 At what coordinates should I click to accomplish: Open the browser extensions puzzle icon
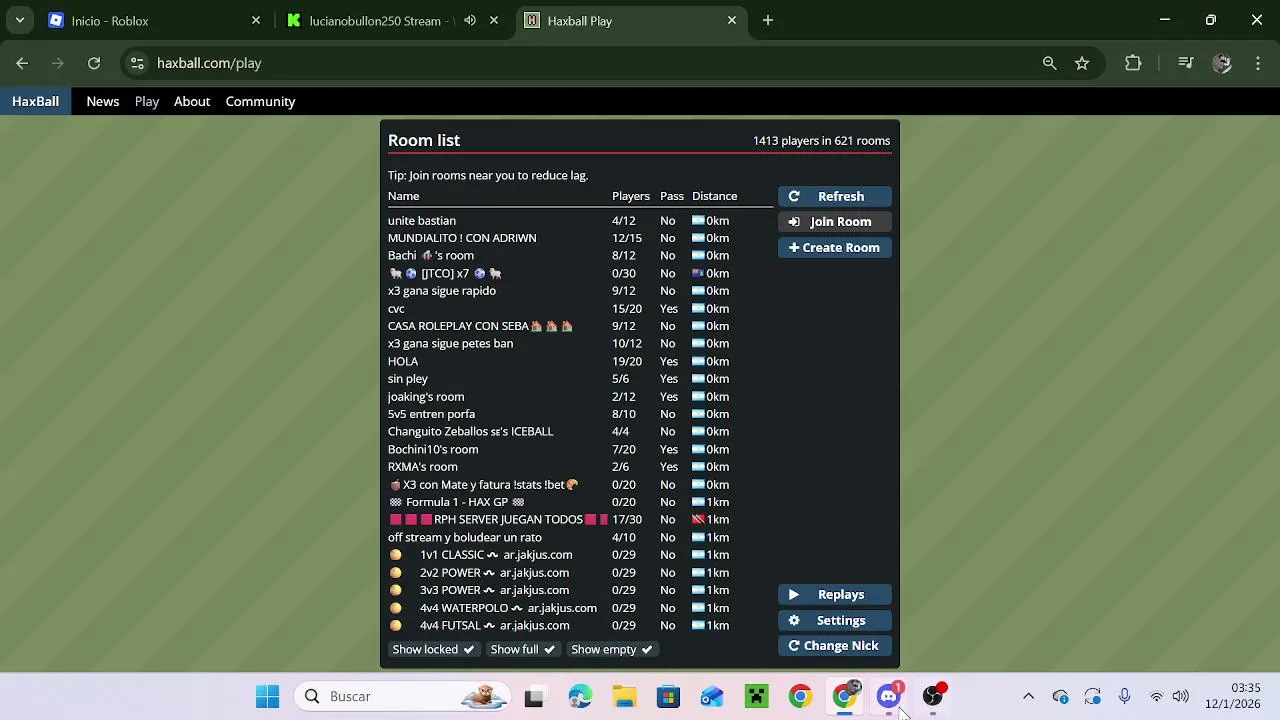click(x=1133, y=63)
